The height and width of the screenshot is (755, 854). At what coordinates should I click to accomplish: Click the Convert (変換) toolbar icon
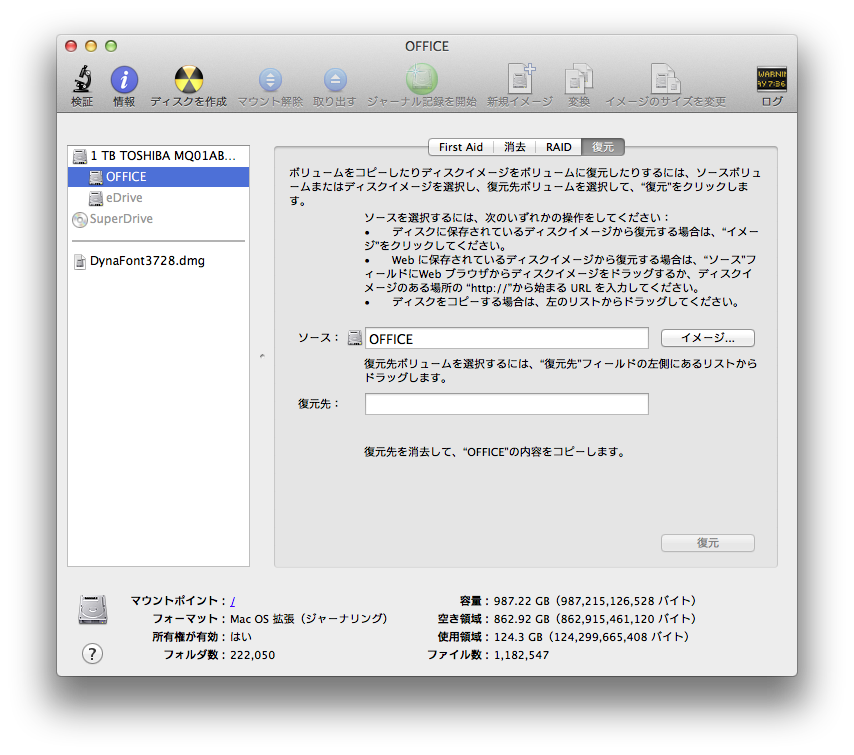click(x=578, y=80)
